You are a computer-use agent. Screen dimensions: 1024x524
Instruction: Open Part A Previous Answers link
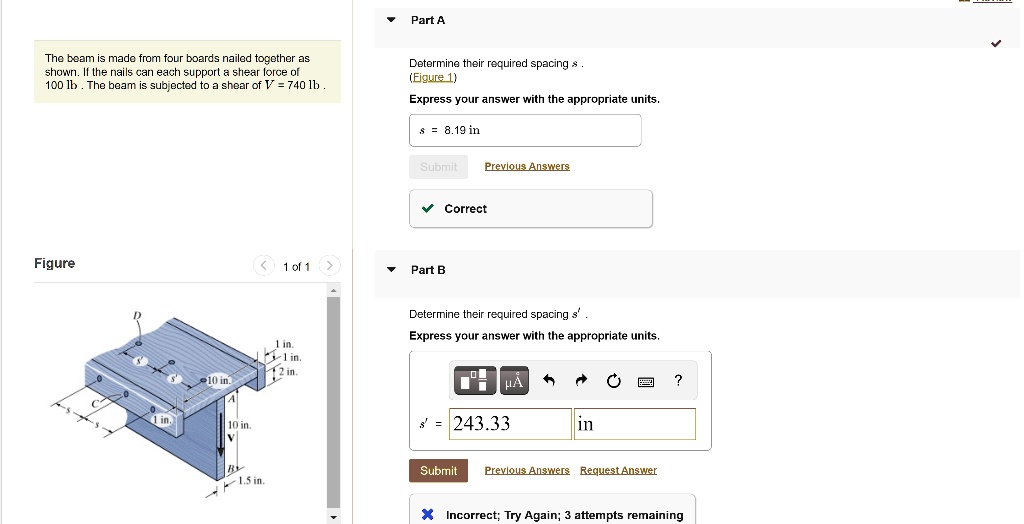point(527,167)
